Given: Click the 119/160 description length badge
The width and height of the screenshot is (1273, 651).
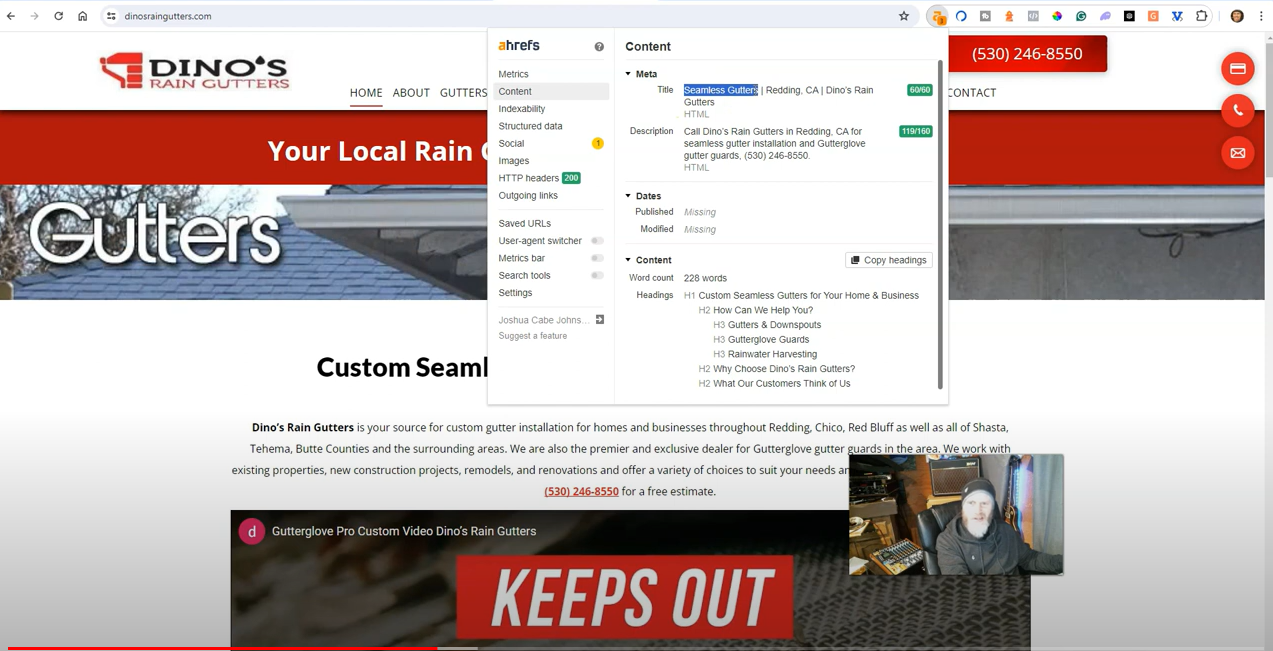Looking at the screenshot, I should click(x=915, y=131).
